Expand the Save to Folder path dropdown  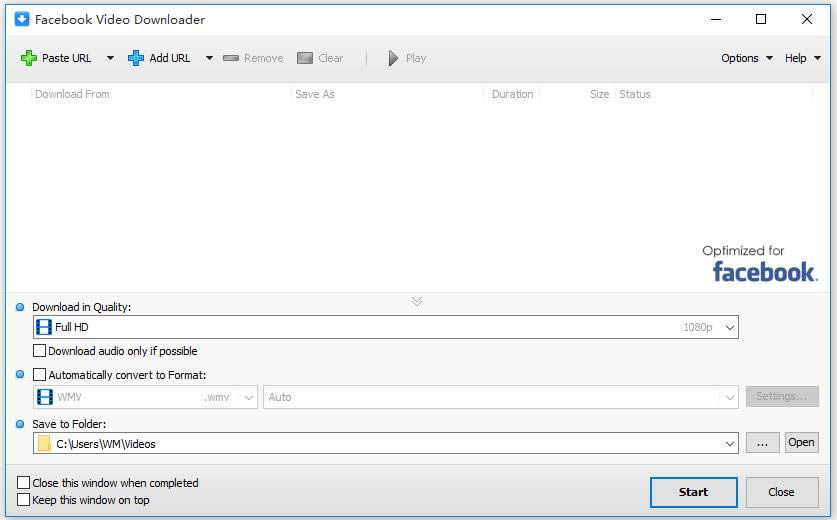coord(730,444)
